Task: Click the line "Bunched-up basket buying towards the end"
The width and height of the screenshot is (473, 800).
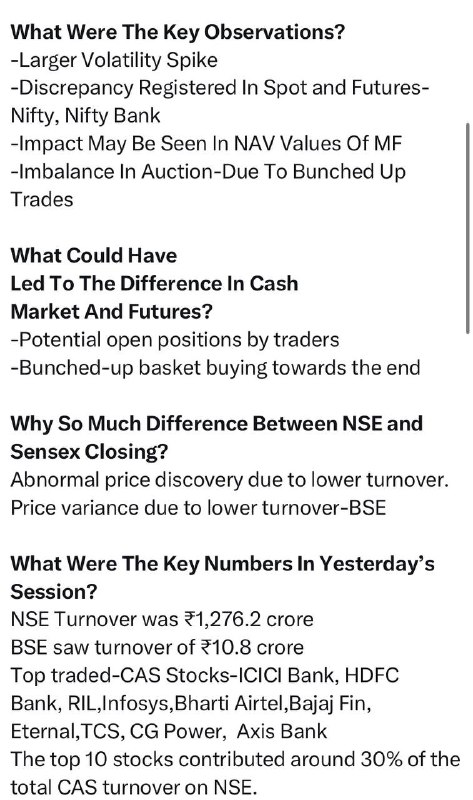Action: tap(219, 368)
